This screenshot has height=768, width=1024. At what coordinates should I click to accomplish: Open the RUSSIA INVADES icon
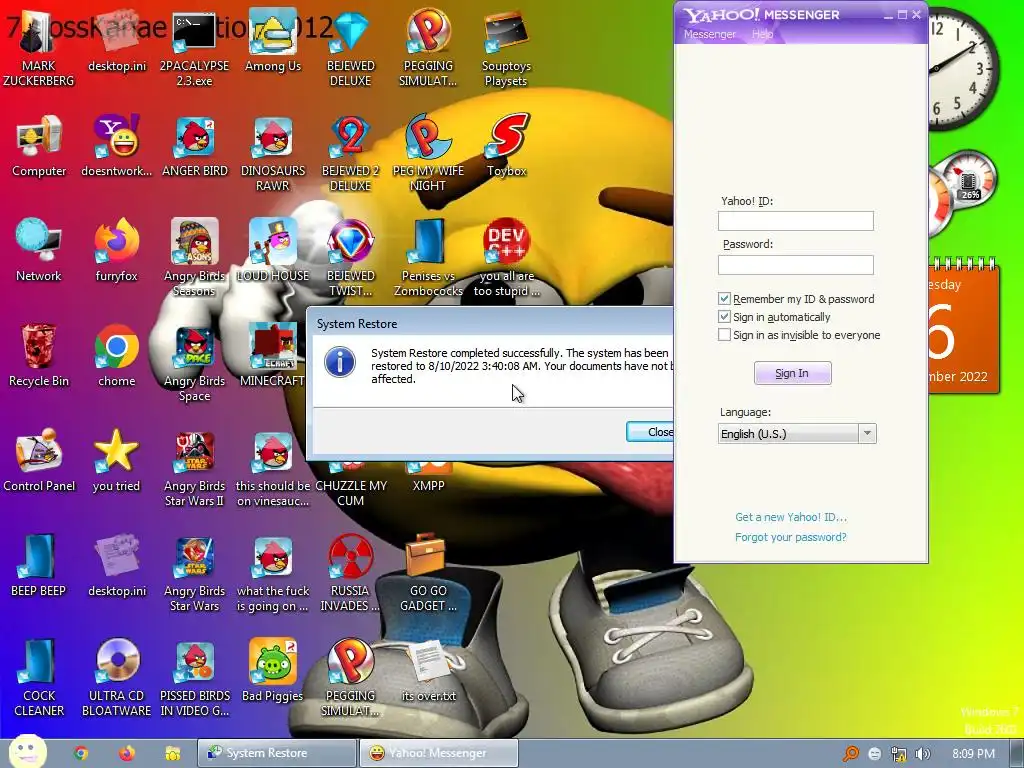pyautogui.click(x=351, y=573)
